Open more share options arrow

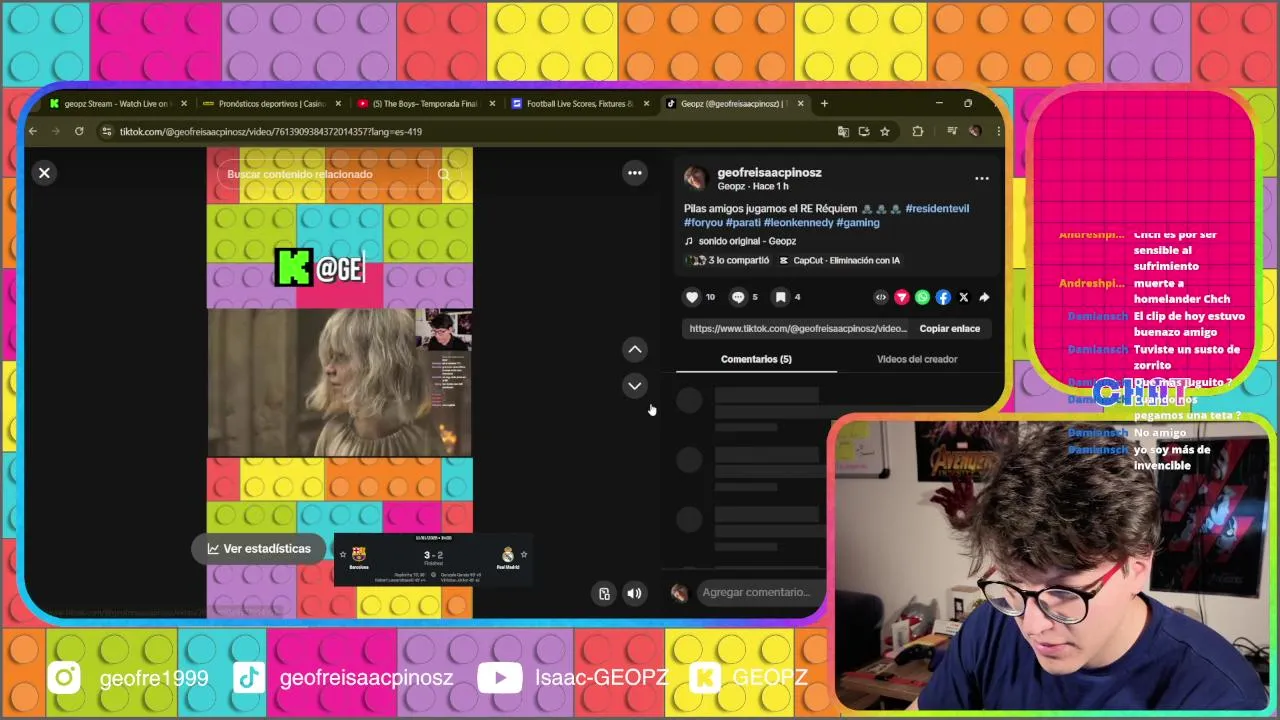coord(984,297)
